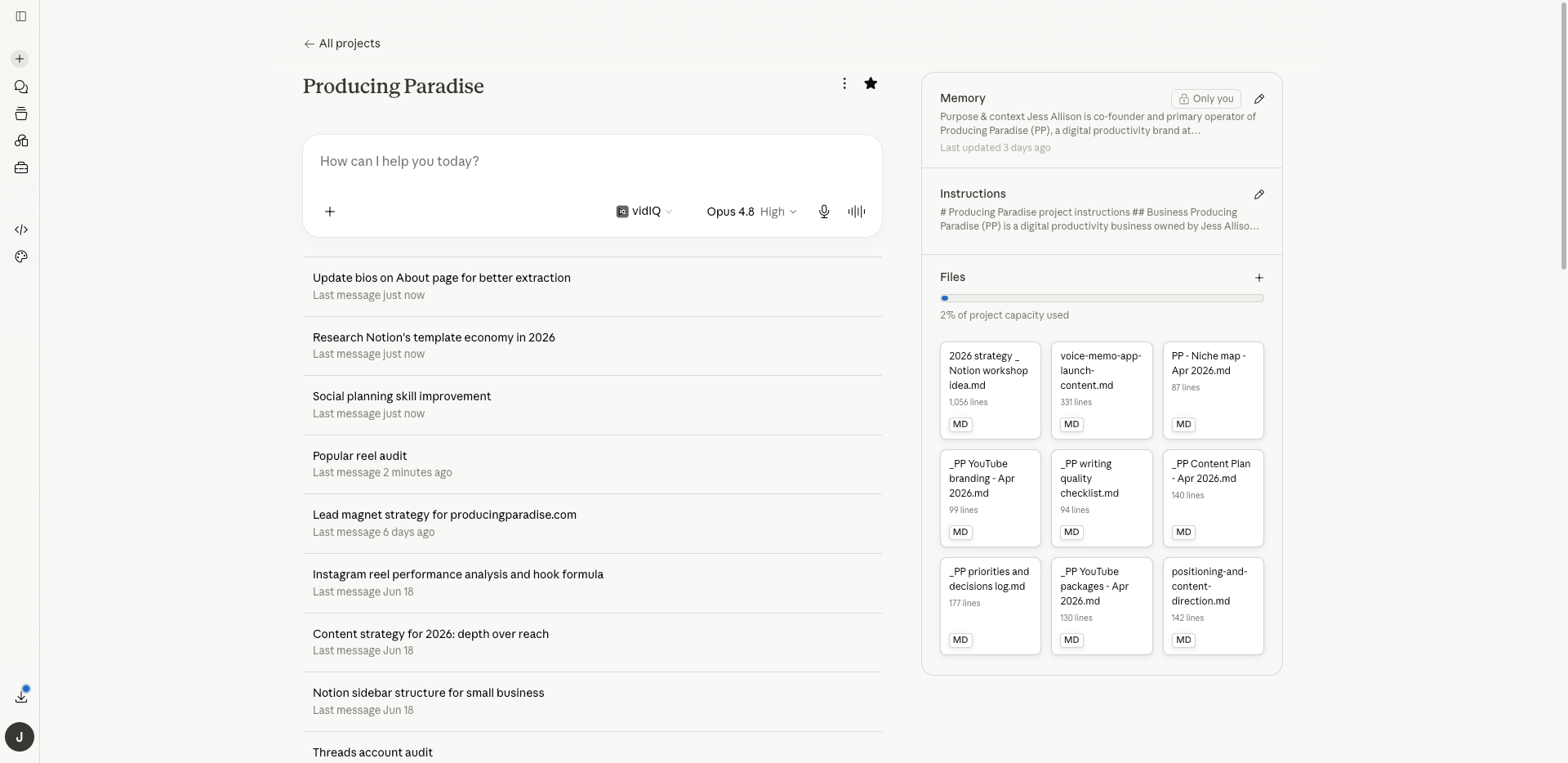
Task: Start microphone dictation
Action: [x=824, y=212]
